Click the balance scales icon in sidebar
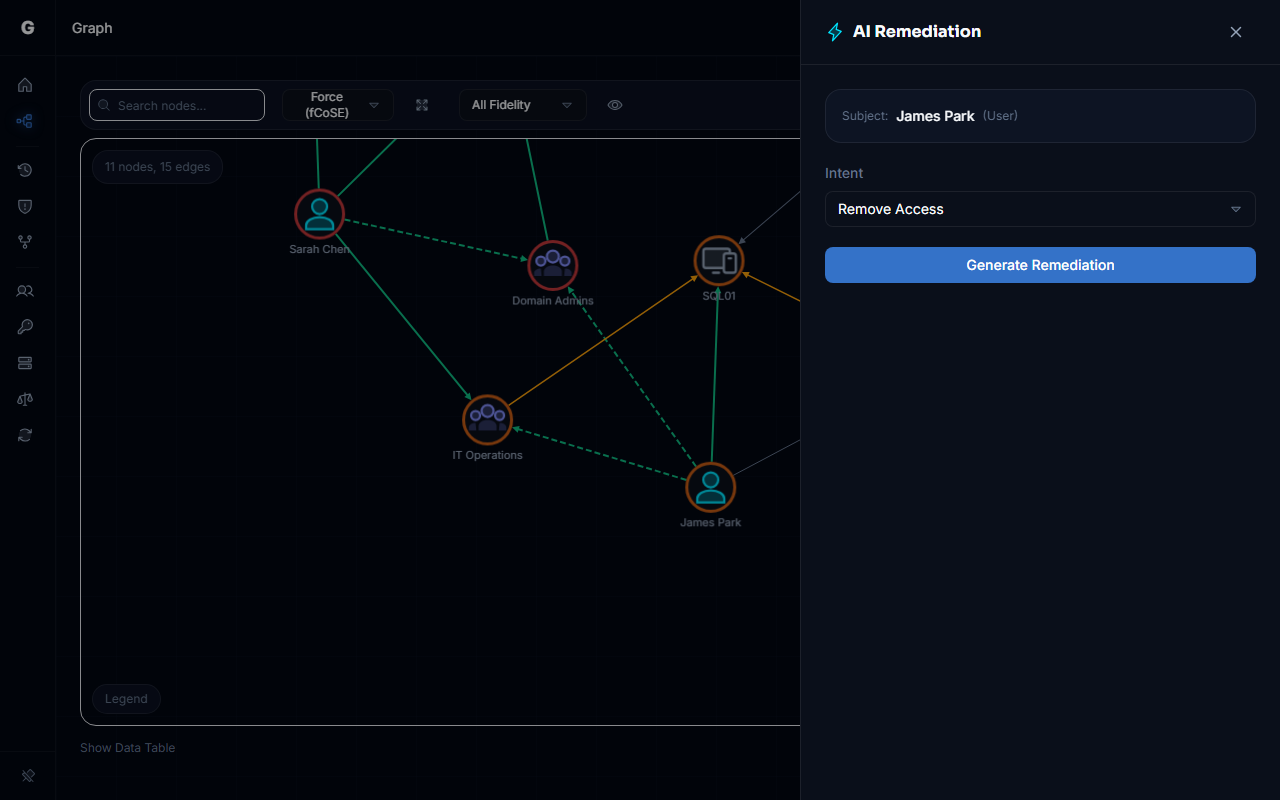 click(x=25, y=399)
